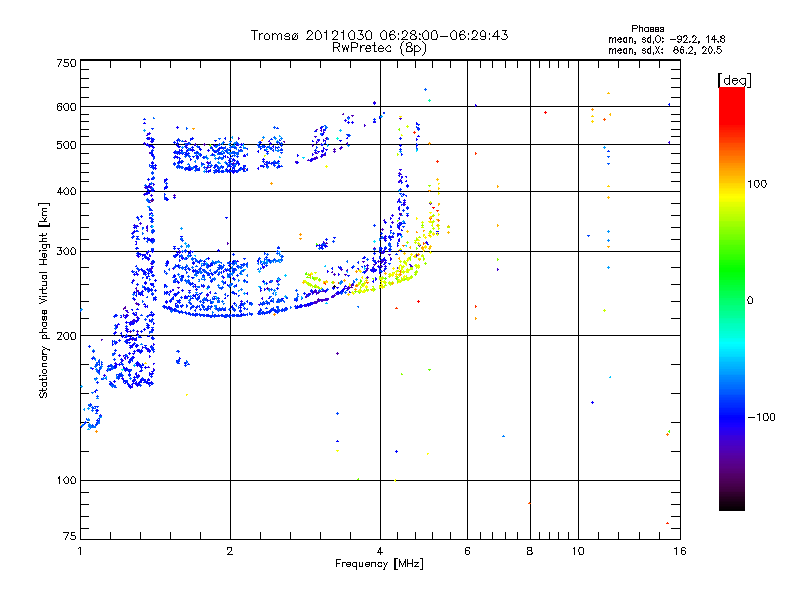This screenshot has height=600, width=800.
Task: Click the x-axis label '8'
Action: pyautogui.click(x=530, y=551)
